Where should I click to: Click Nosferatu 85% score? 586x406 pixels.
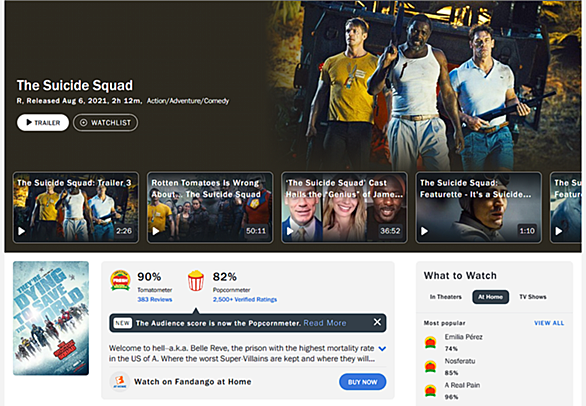[451, 373]
